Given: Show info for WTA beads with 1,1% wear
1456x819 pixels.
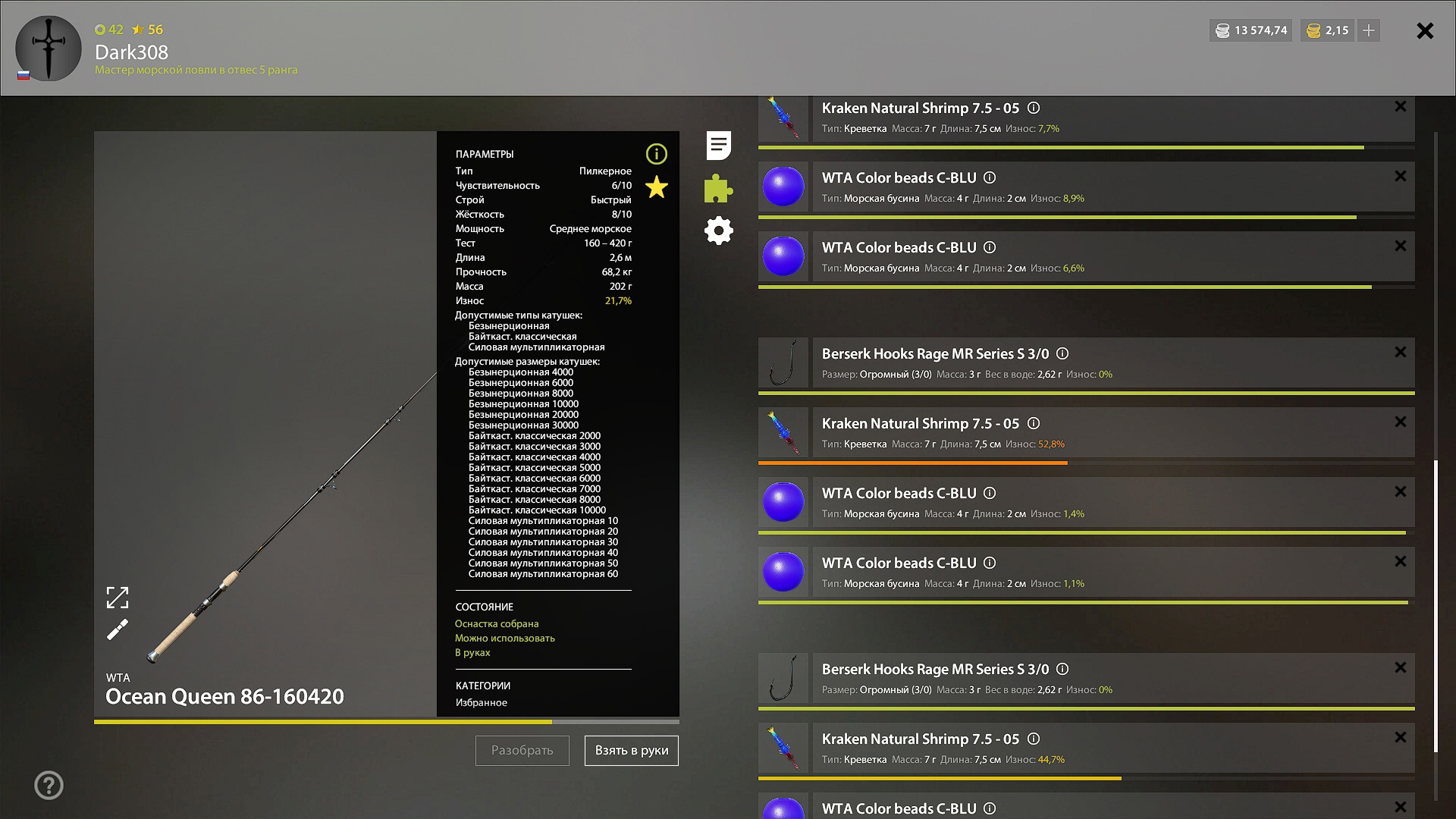Looking at the screenshot, I should [x=990, y=563].
